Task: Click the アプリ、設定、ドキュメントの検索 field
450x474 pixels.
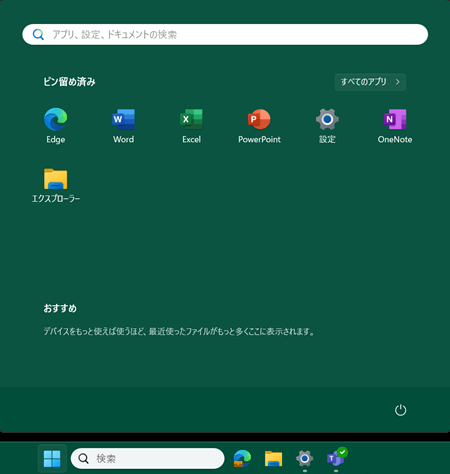Action: click(x=225, y=34)
